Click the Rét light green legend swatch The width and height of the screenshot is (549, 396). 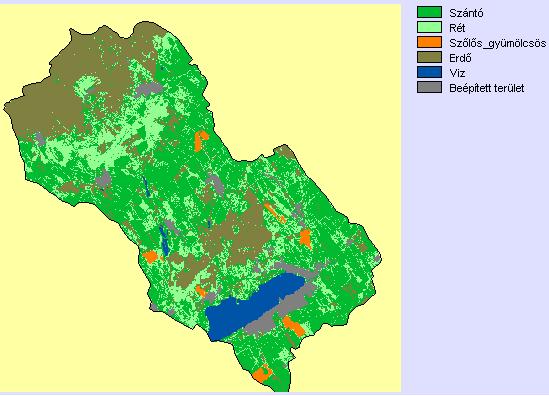tap(429, 27)
